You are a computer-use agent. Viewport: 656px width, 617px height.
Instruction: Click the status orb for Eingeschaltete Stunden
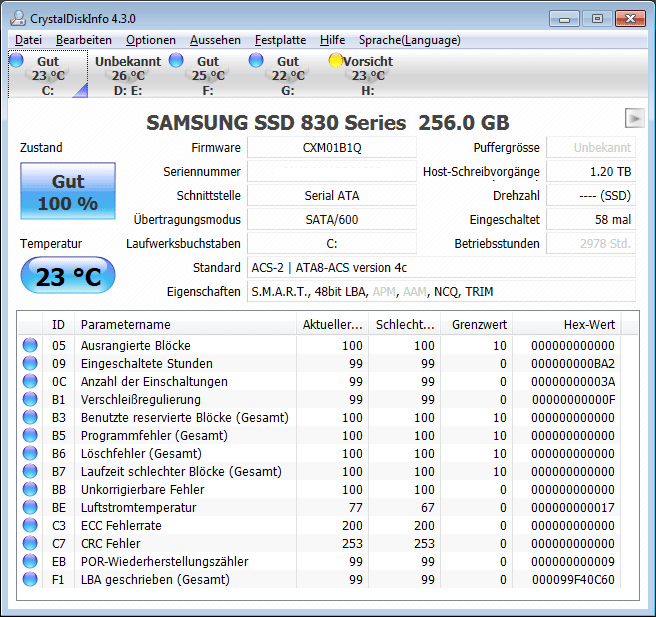pos(30,363)
